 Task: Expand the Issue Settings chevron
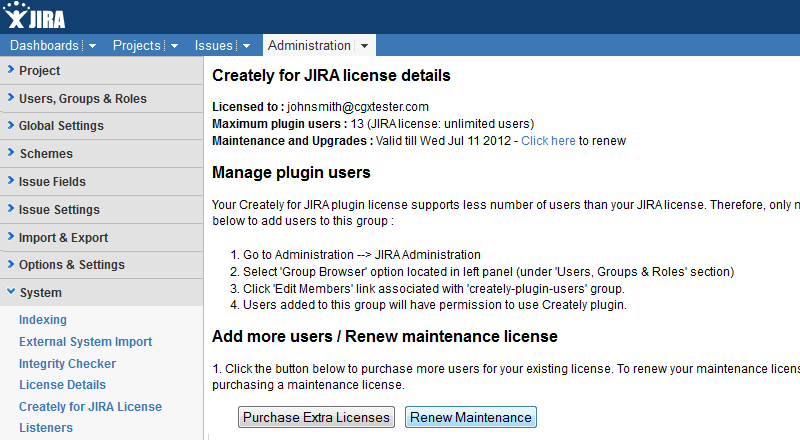point(11,208)
